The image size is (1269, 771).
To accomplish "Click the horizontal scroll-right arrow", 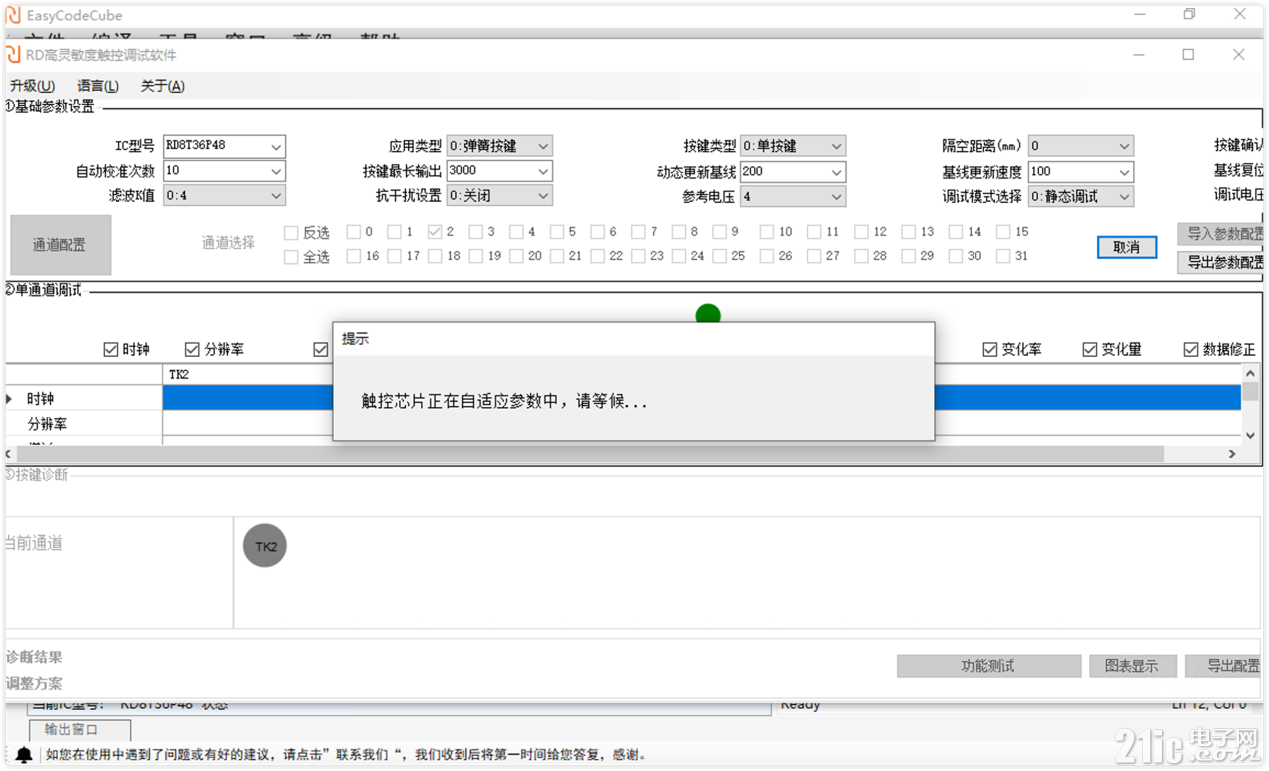I will click(x=1233, y=454).
